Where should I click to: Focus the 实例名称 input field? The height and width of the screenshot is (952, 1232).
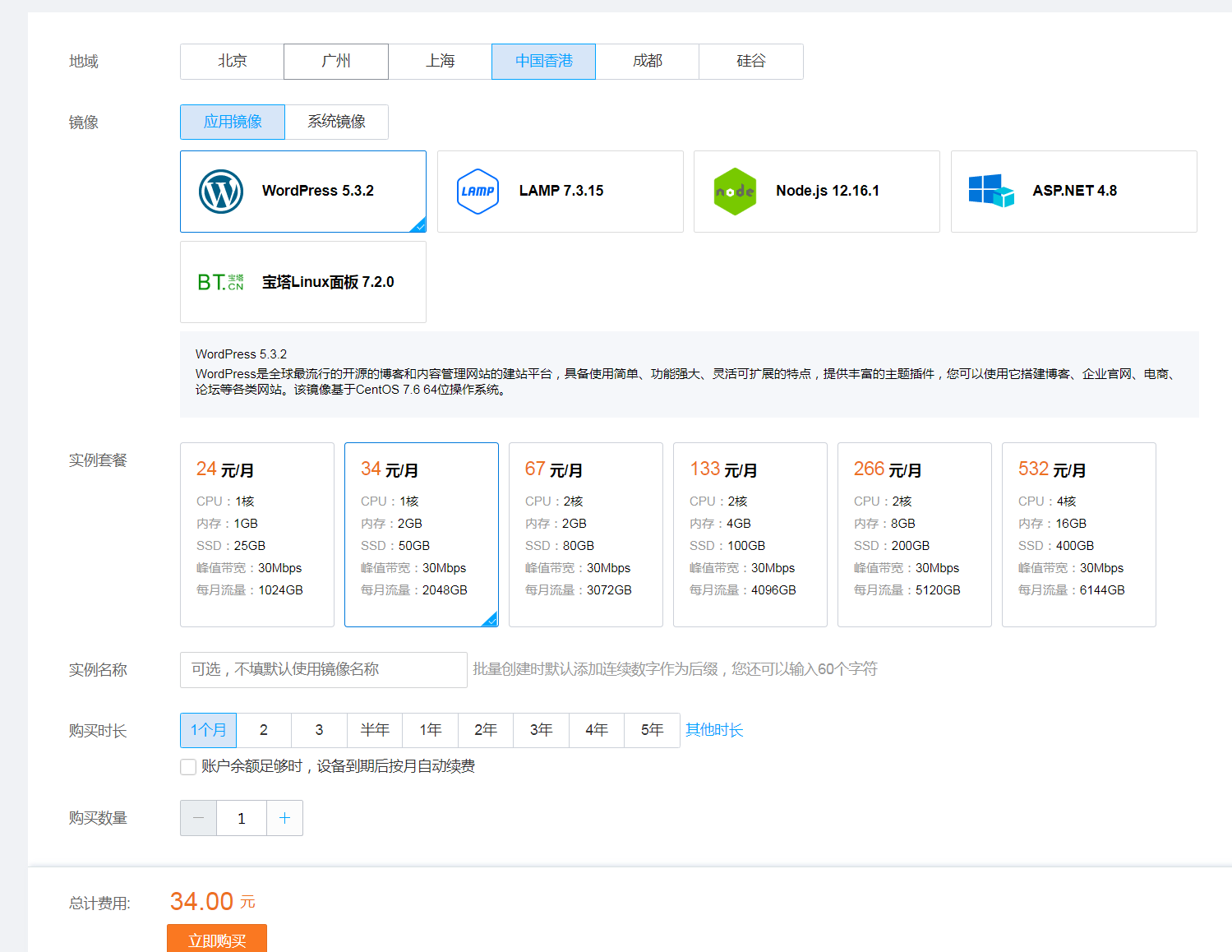[324, 670]
